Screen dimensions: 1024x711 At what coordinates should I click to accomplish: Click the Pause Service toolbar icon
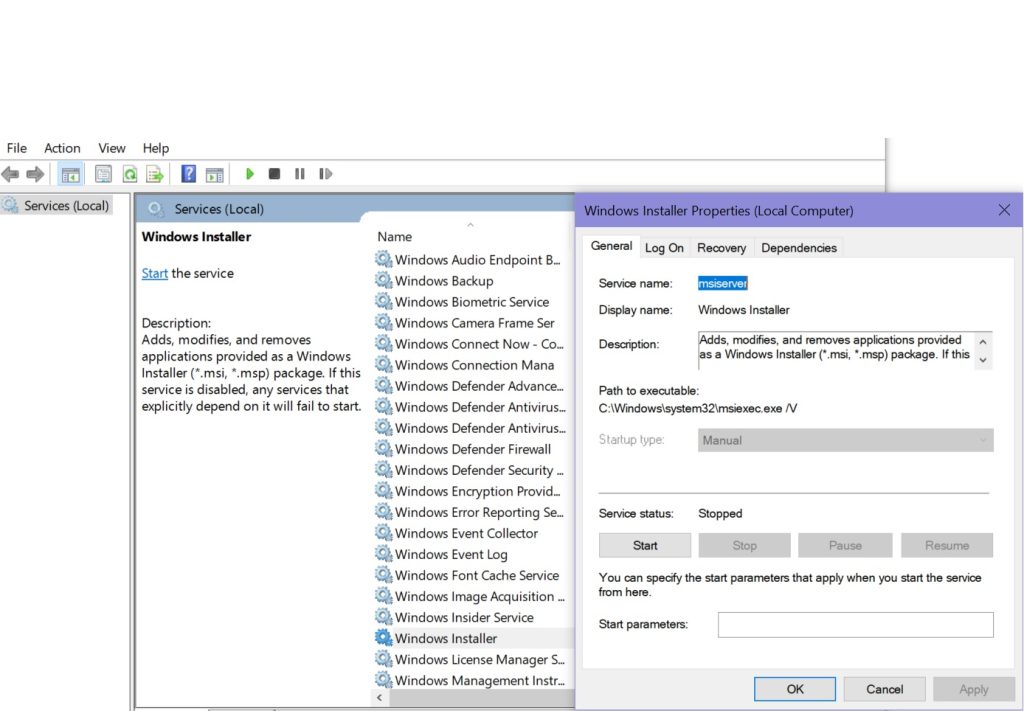[300, 174]
